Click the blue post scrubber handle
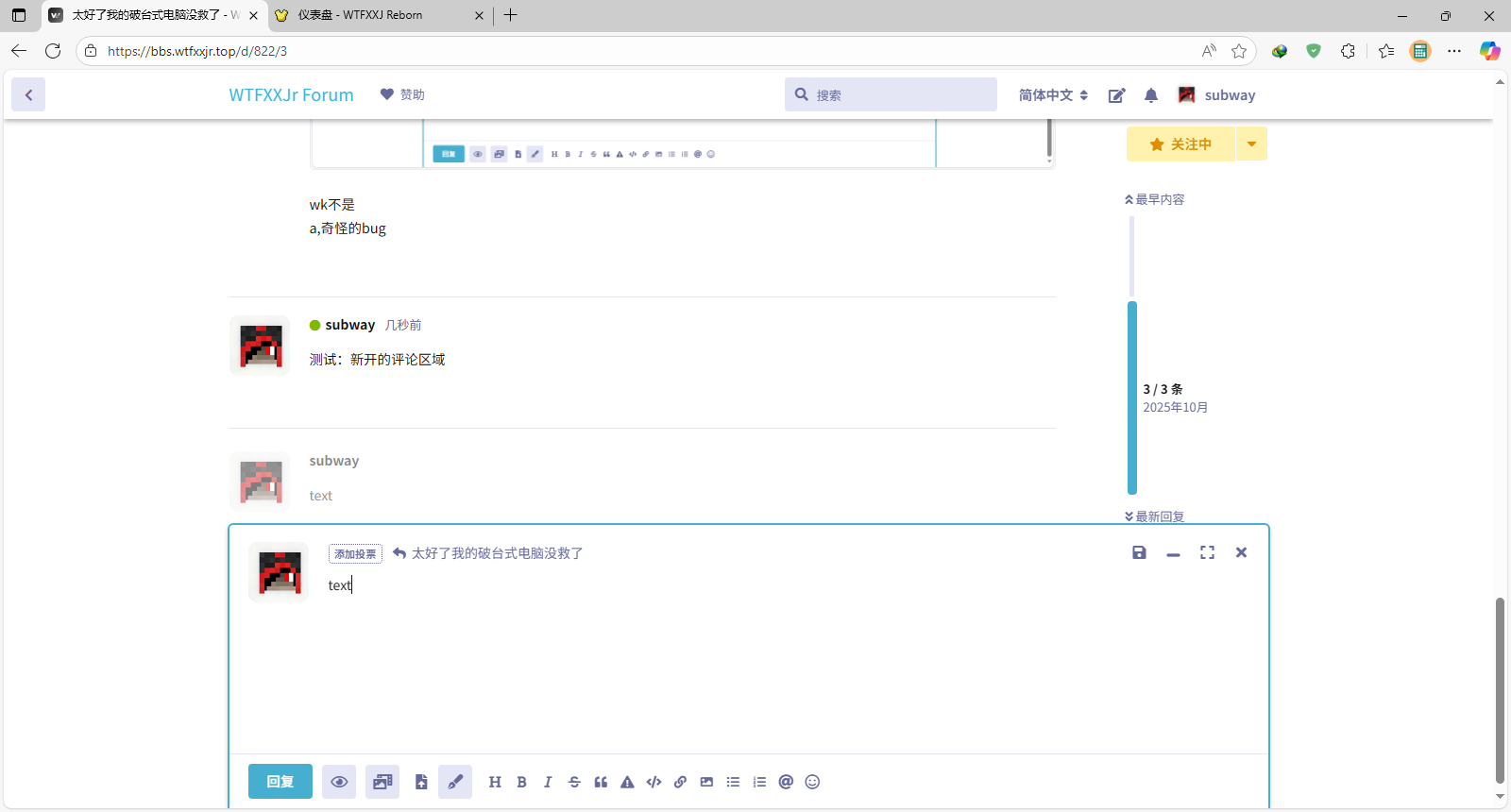1511x812 pixels. (1132, 398)
